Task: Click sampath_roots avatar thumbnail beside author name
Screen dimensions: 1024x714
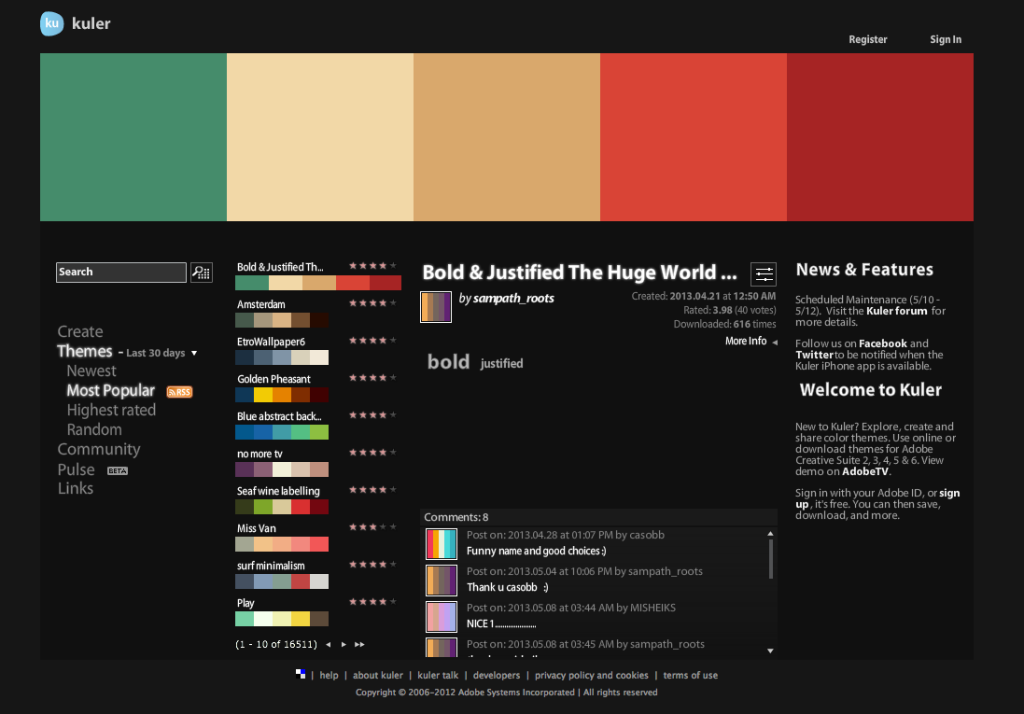Action: [x=436, y=307]
